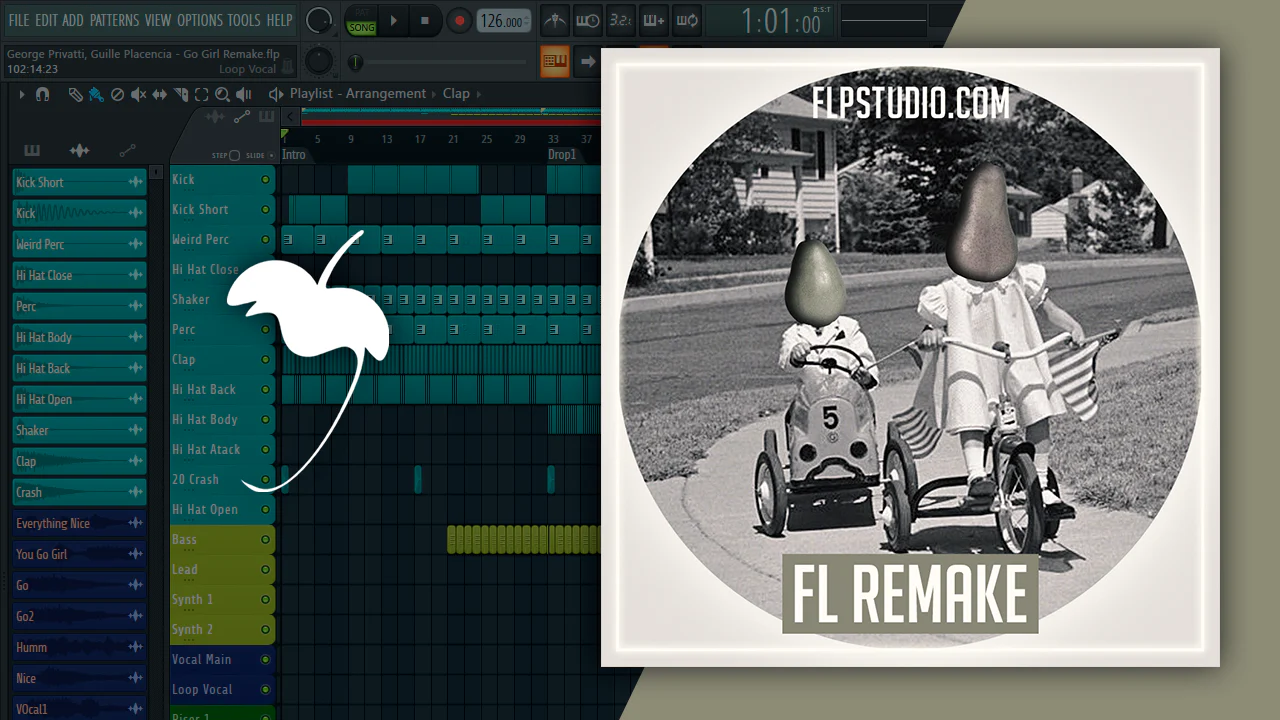
Task: Click the waveform icon above track headers
Action: click(215, 117)
